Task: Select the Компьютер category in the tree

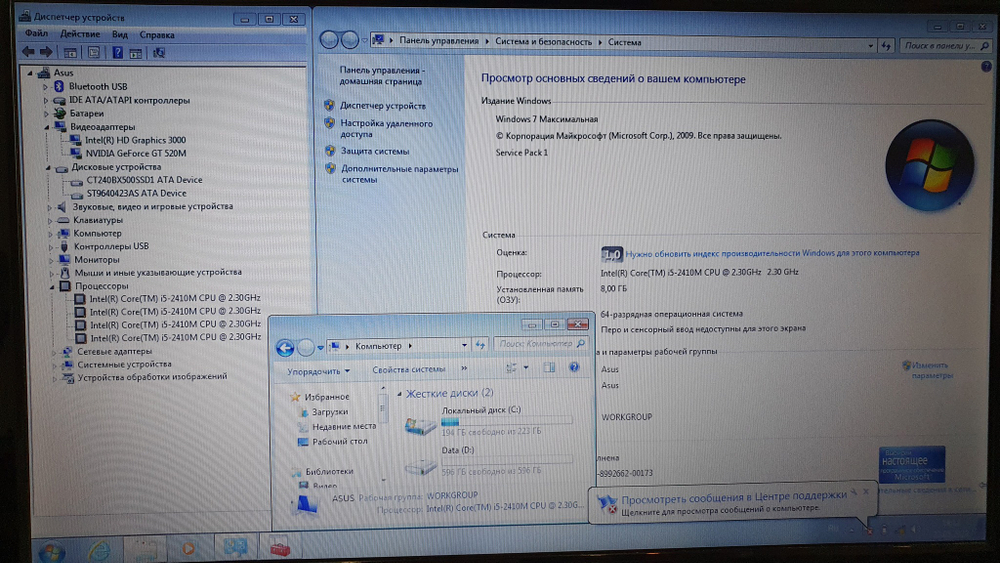Action: tap(97, 233)
